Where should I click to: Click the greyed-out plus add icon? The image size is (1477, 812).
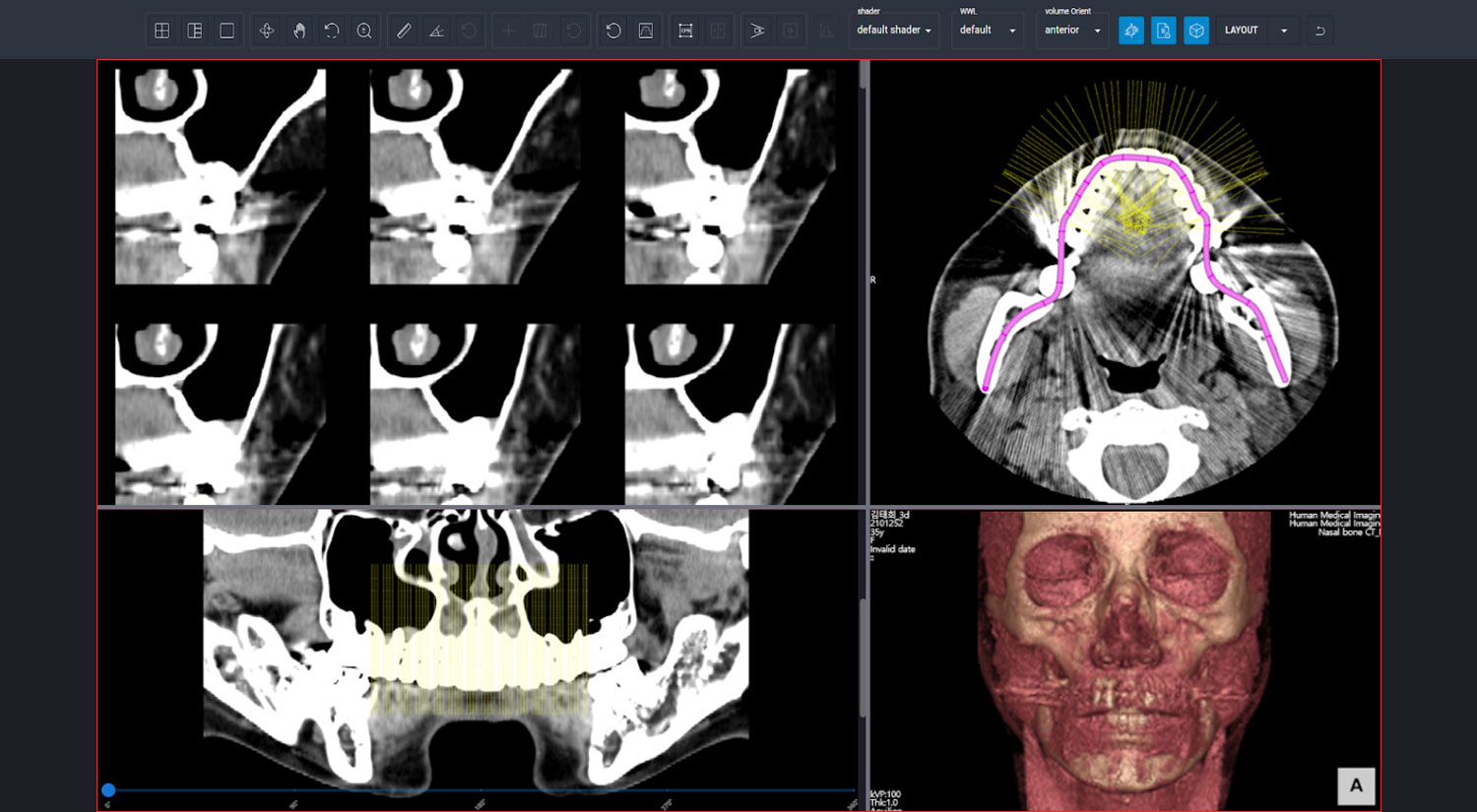coord(508,31)
